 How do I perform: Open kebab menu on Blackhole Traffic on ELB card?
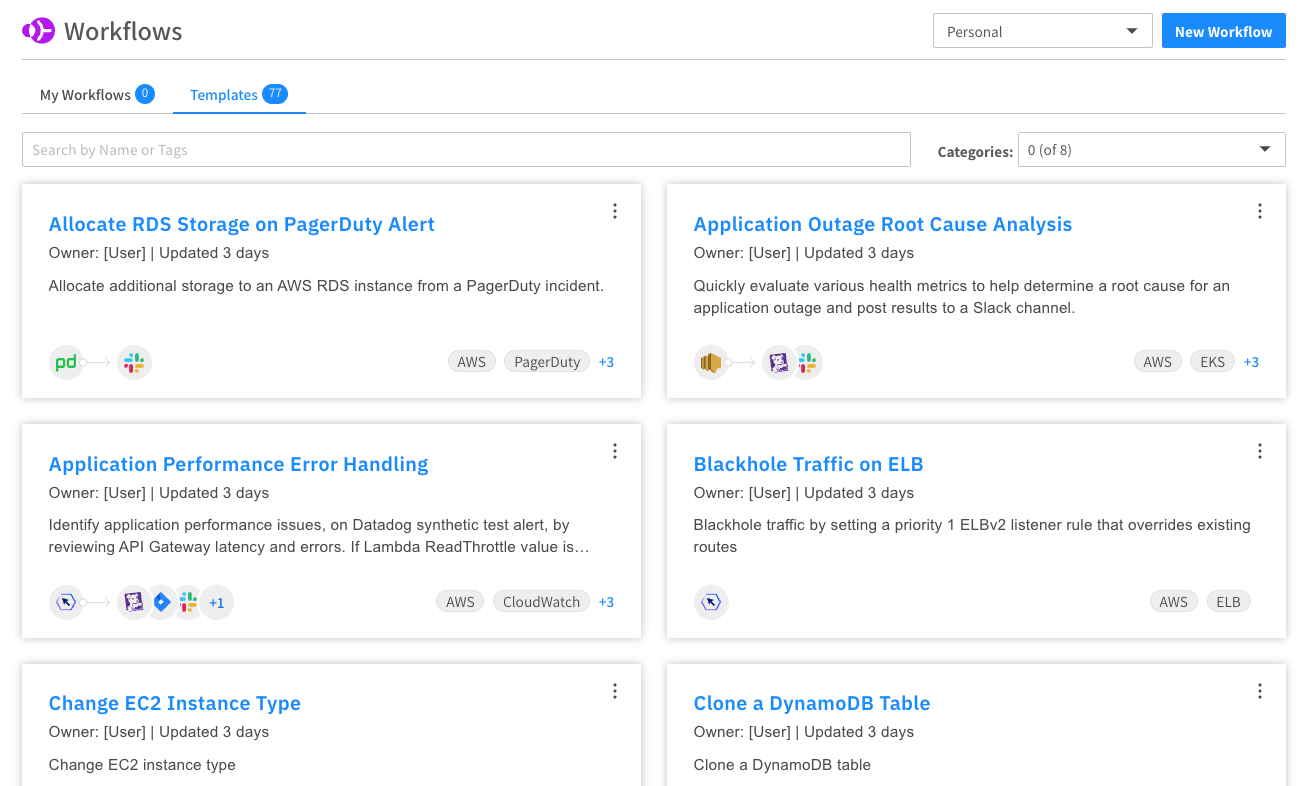(1260, 451)
